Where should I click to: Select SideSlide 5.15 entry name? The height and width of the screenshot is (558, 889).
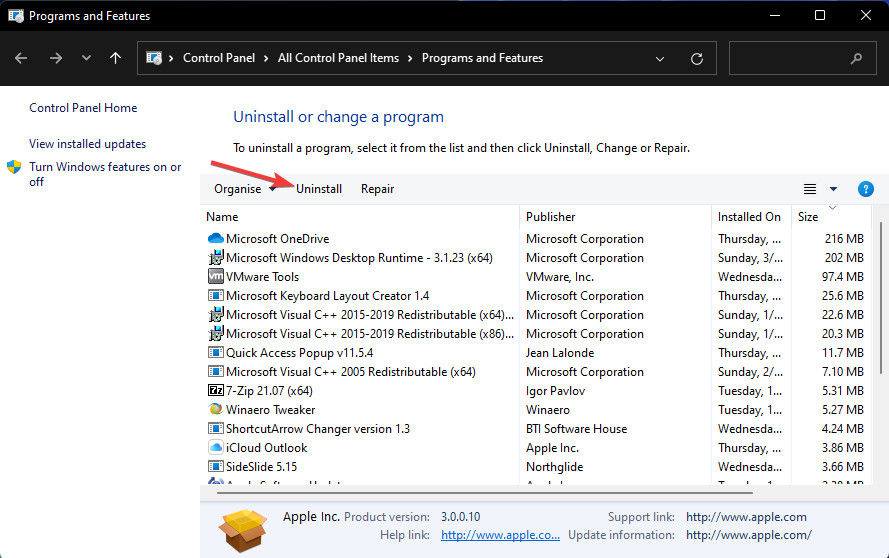pos(261,467)
